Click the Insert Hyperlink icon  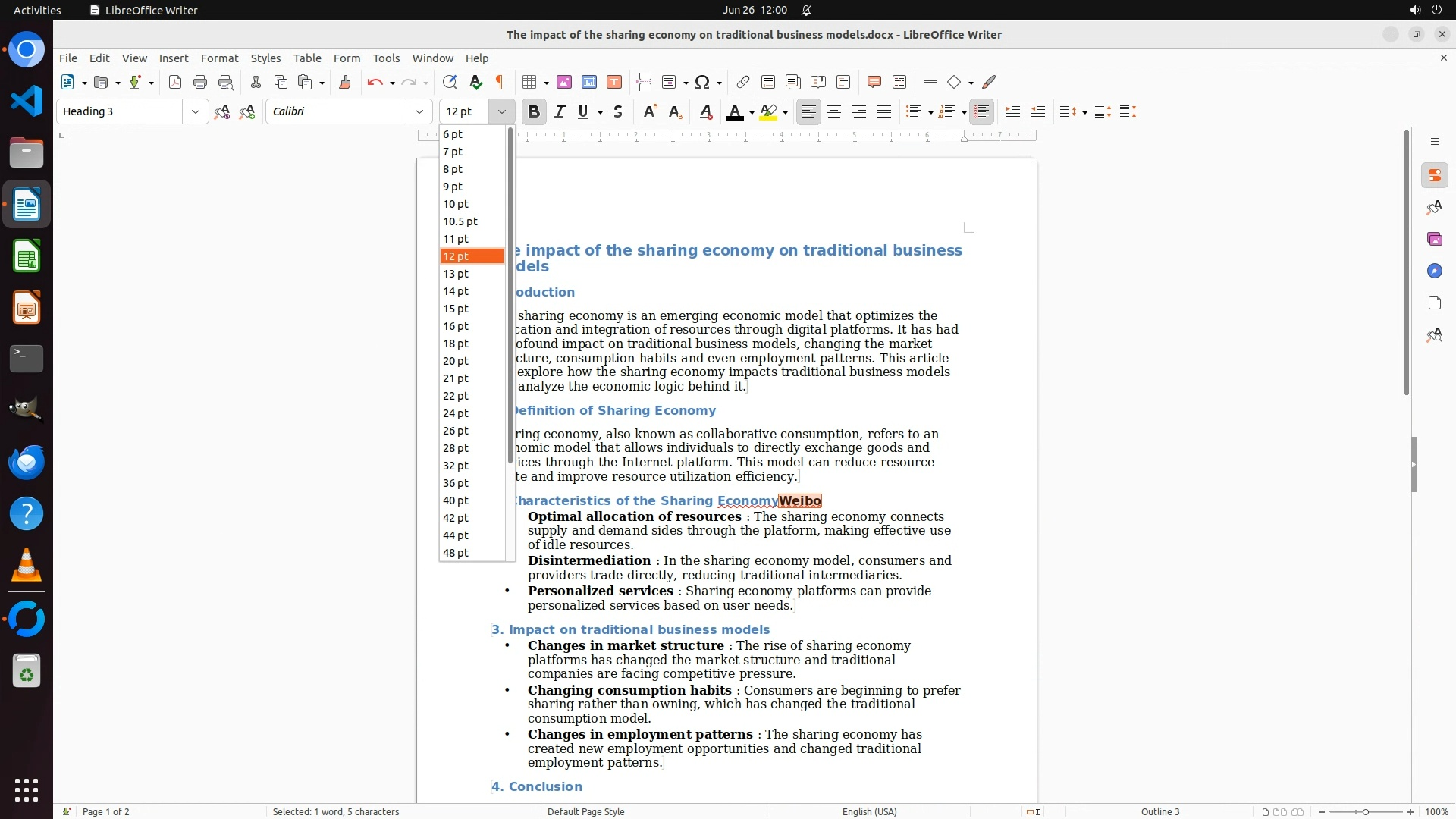click(x=743, y=82)
